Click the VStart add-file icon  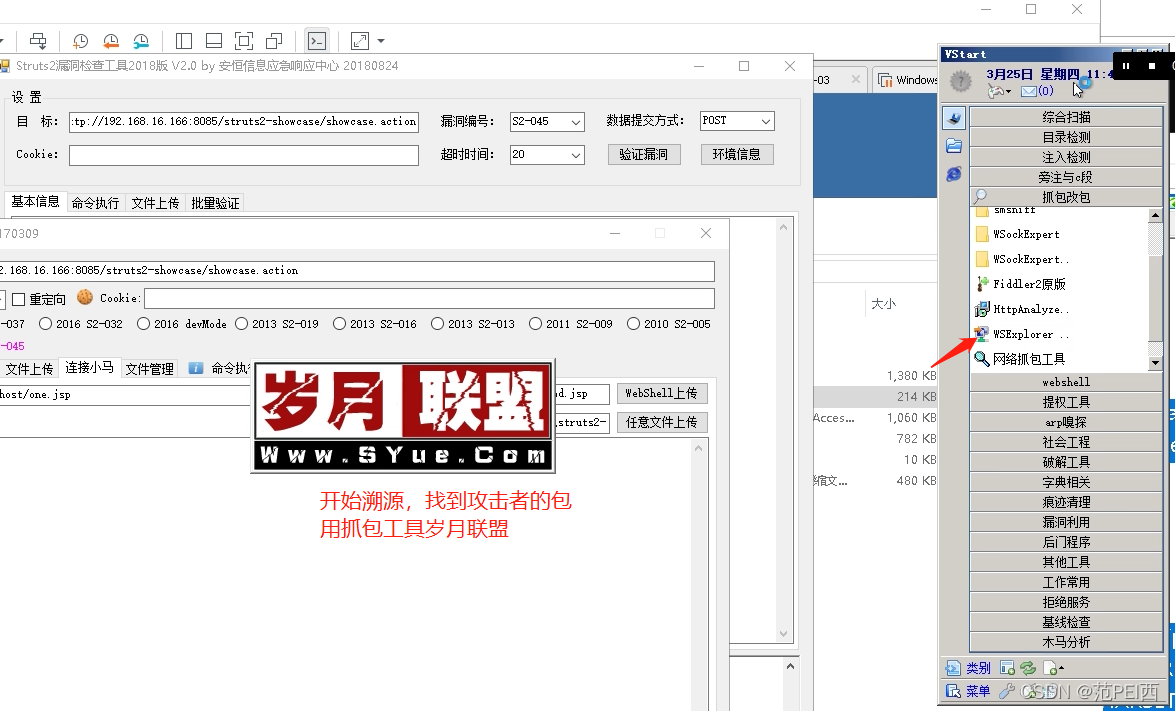pos(1051,668)
